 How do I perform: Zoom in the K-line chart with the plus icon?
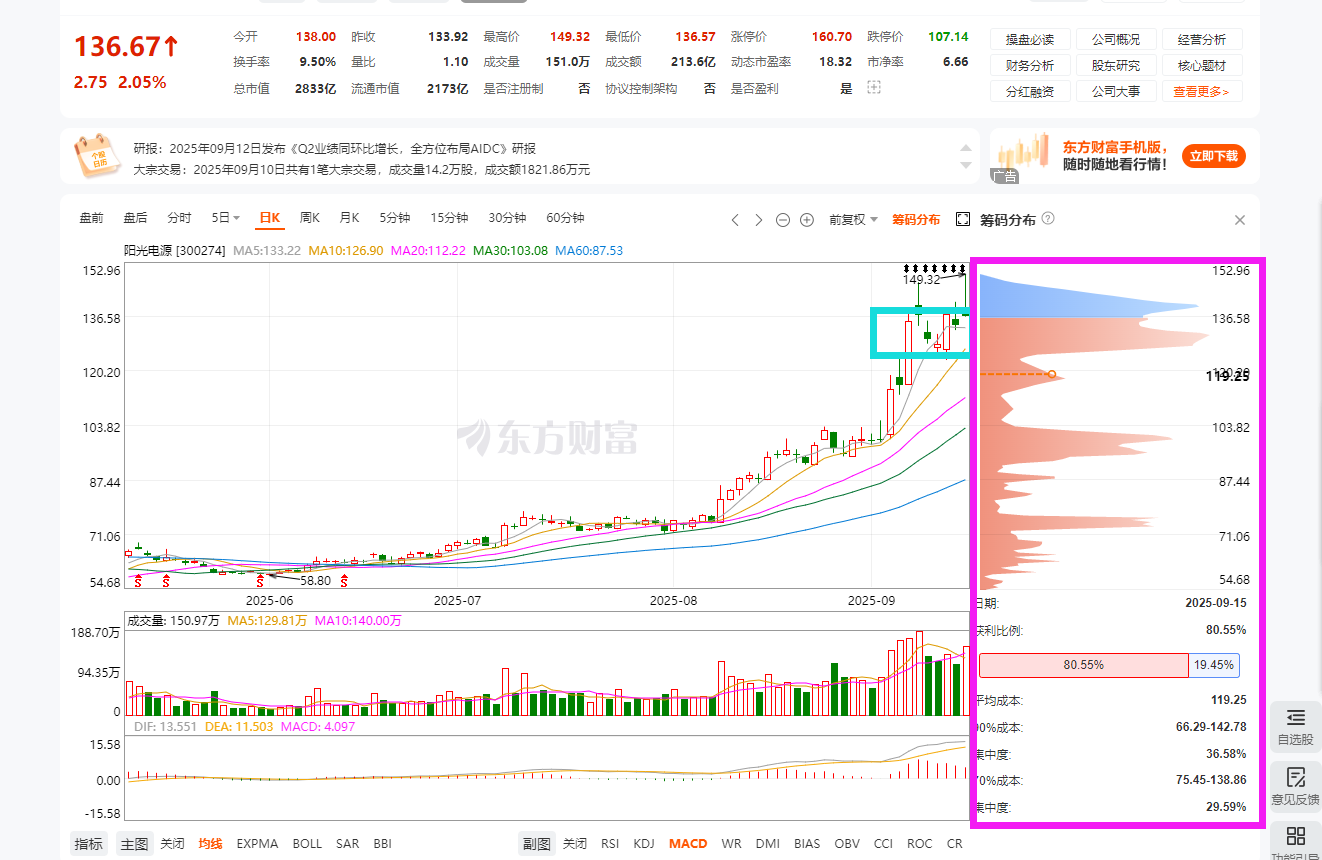(807, 219)
